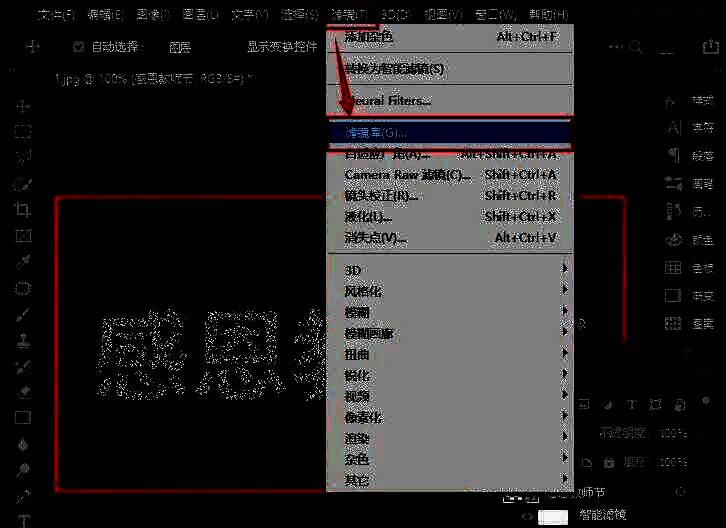Expand the Pixelate (像素化) submenu
726x528 pixels.
450,417
